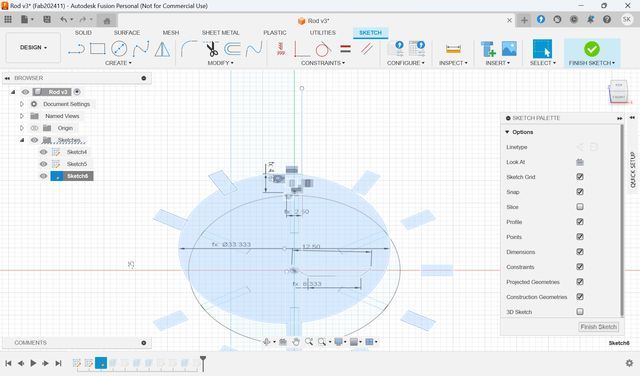Choose the Center Diameter Circle tool
Screen dimensions: 640x376
click(x=119, y=49)
